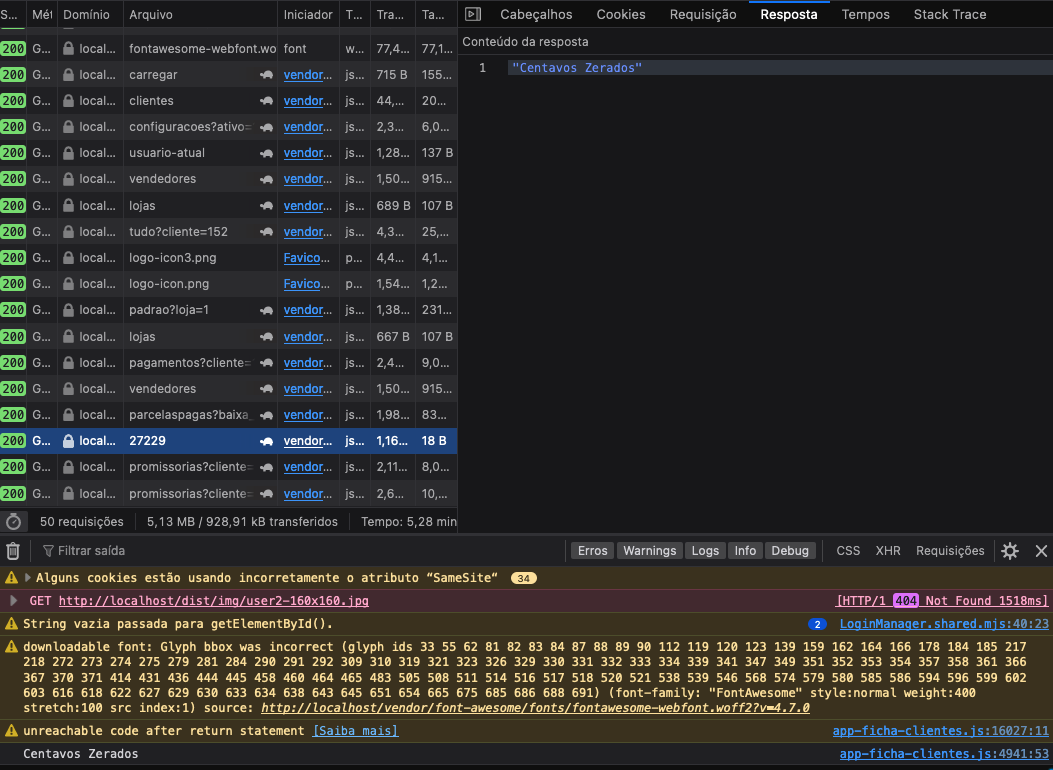Toggle the Erros console filter
1053x770 pixels.
[x=592, y=551]
